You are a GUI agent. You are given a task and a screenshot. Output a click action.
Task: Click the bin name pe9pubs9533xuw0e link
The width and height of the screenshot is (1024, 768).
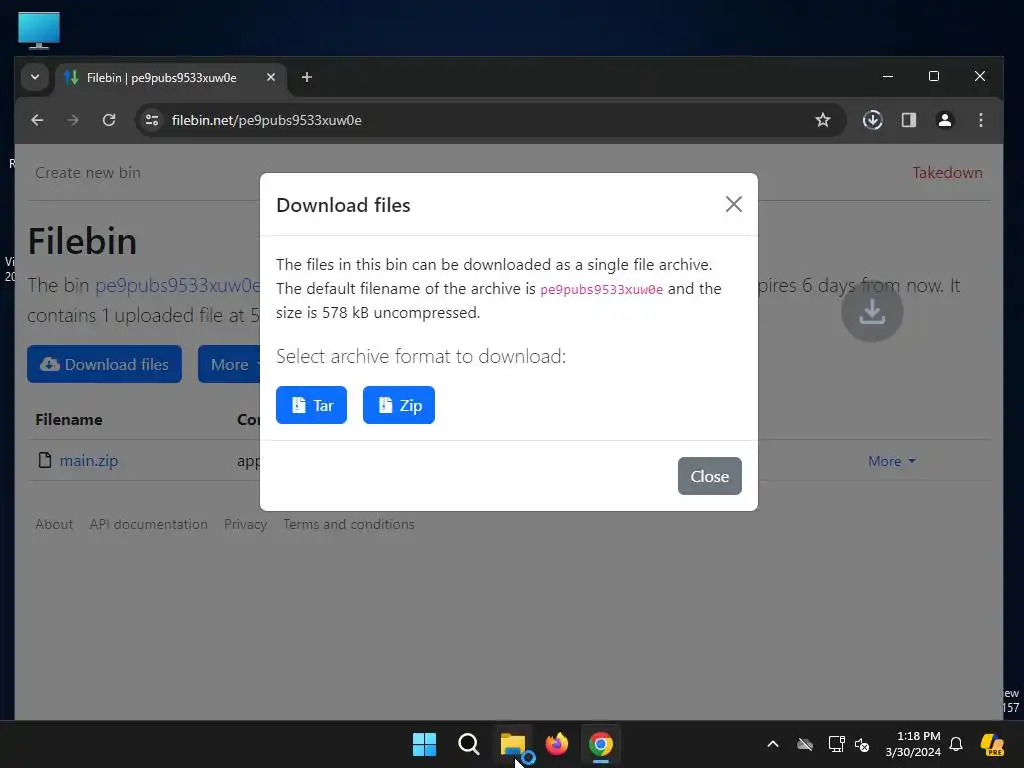[177, 285]
